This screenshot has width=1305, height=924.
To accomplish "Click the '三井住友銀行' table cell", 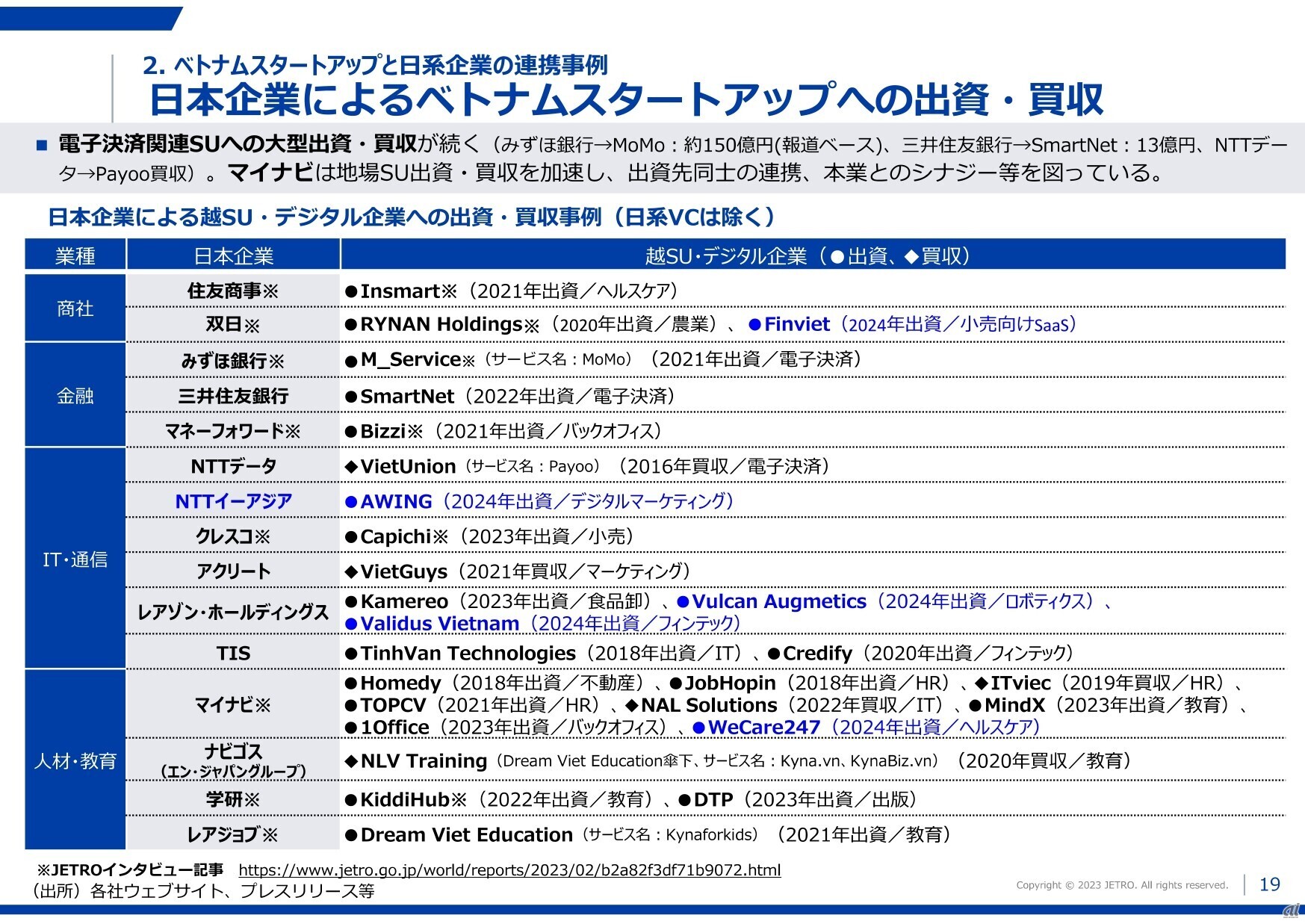I will tap(233, 396).
